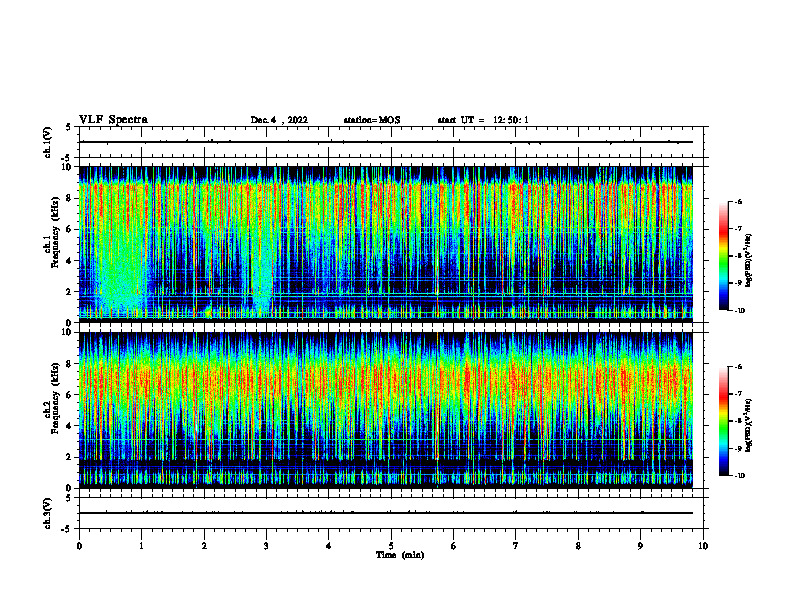Click the ch.2 PSD color scale bar
Screen dimensions: 792x612
[723, 421]
